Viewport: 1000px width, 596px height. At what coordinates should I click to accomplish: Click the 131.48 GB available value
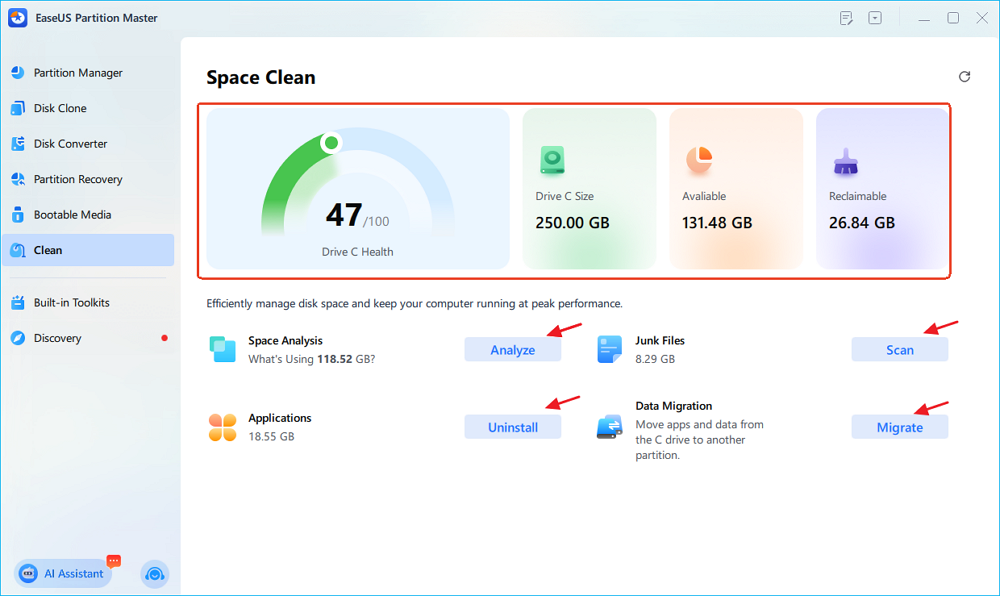(x=717, y=222)
